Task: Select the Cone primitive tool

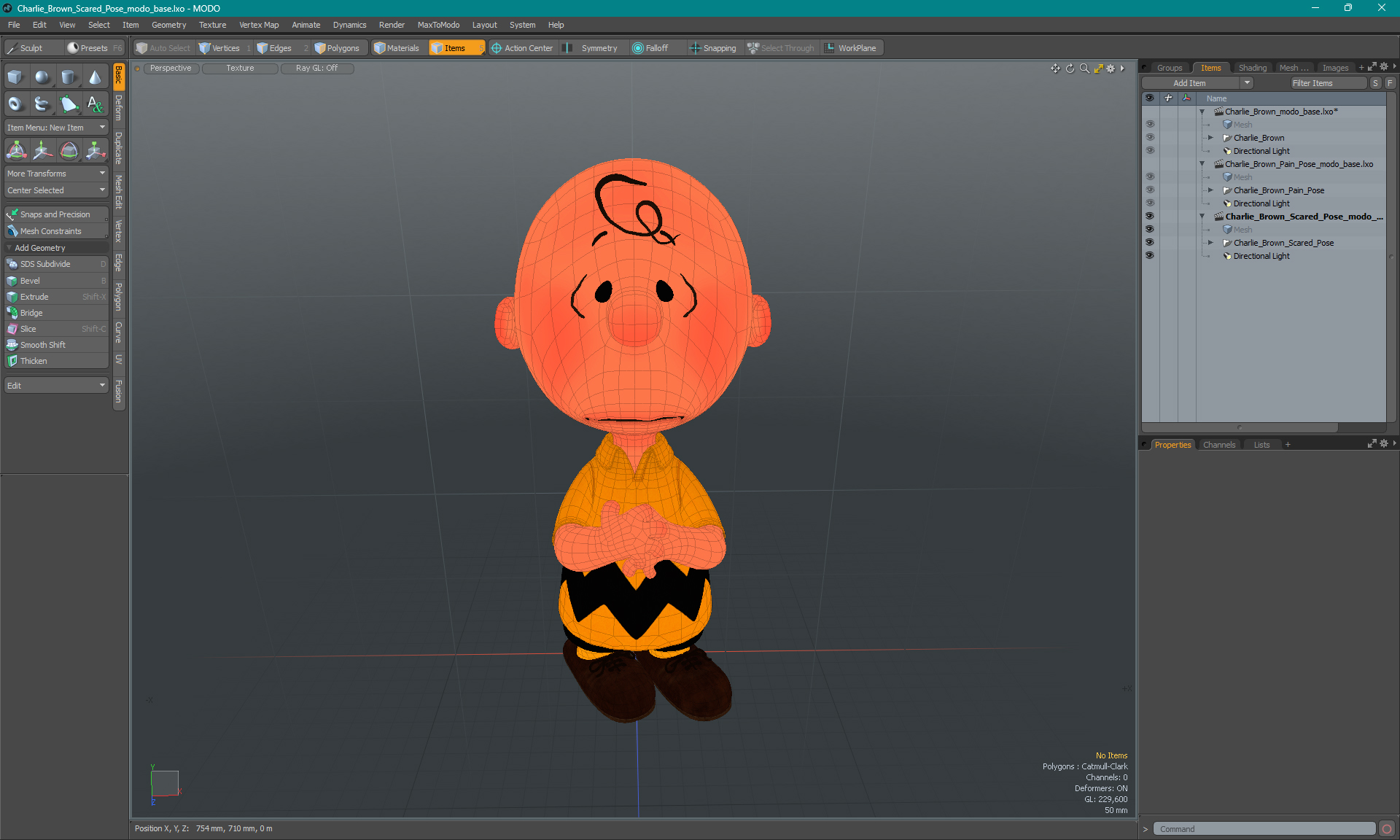Action: 96,77
